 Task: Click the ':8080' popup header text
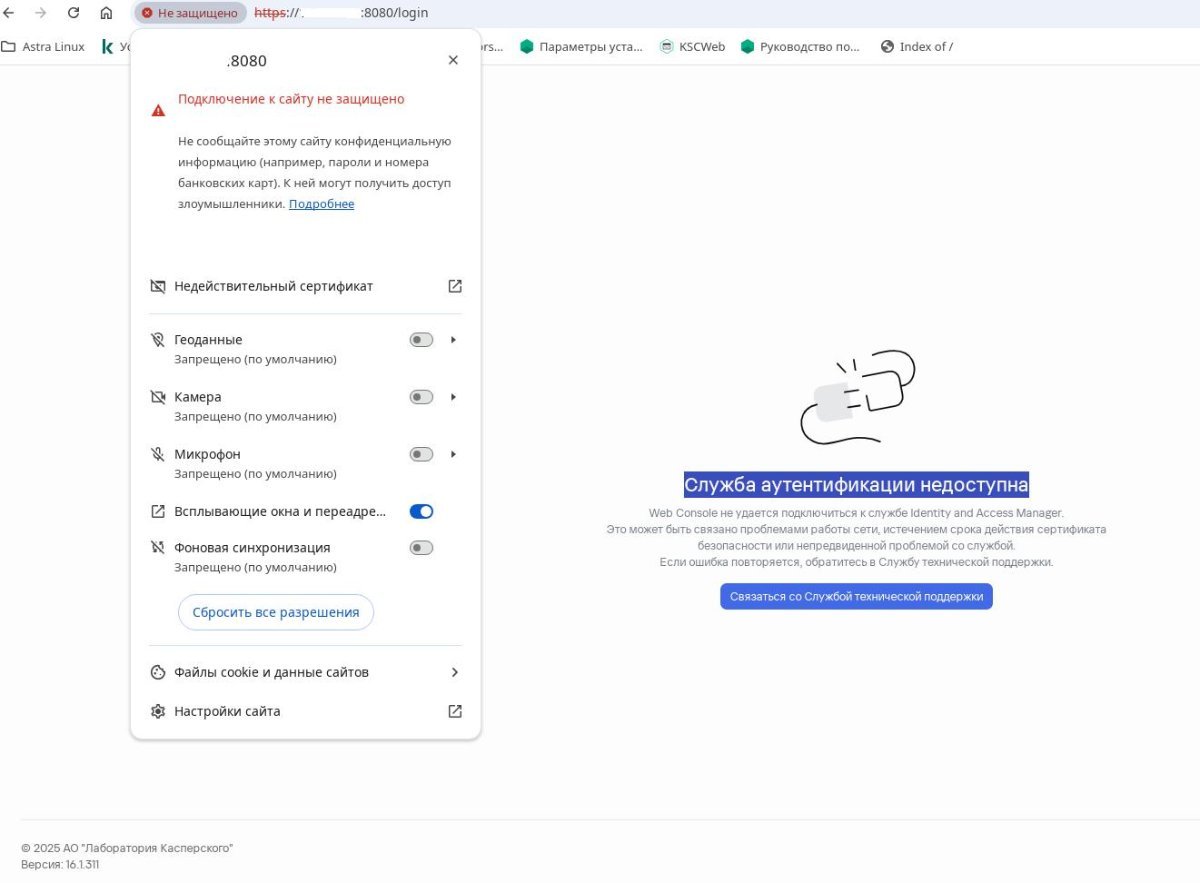click(x=247, y=61)
